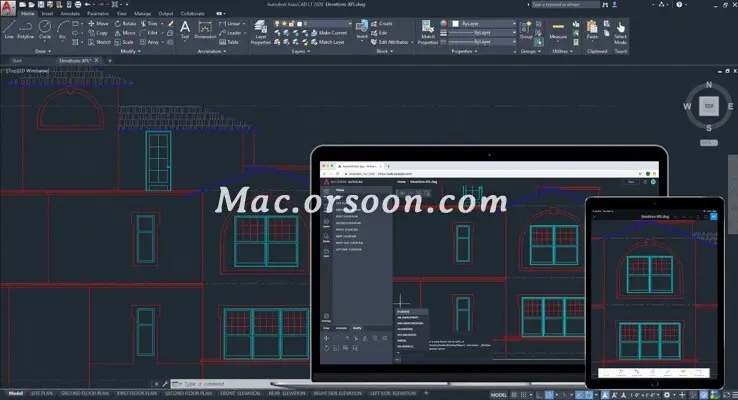Click the Copy tool in Modify panel
The width and height of the screenshot is (738, 400).
[98, 33]
